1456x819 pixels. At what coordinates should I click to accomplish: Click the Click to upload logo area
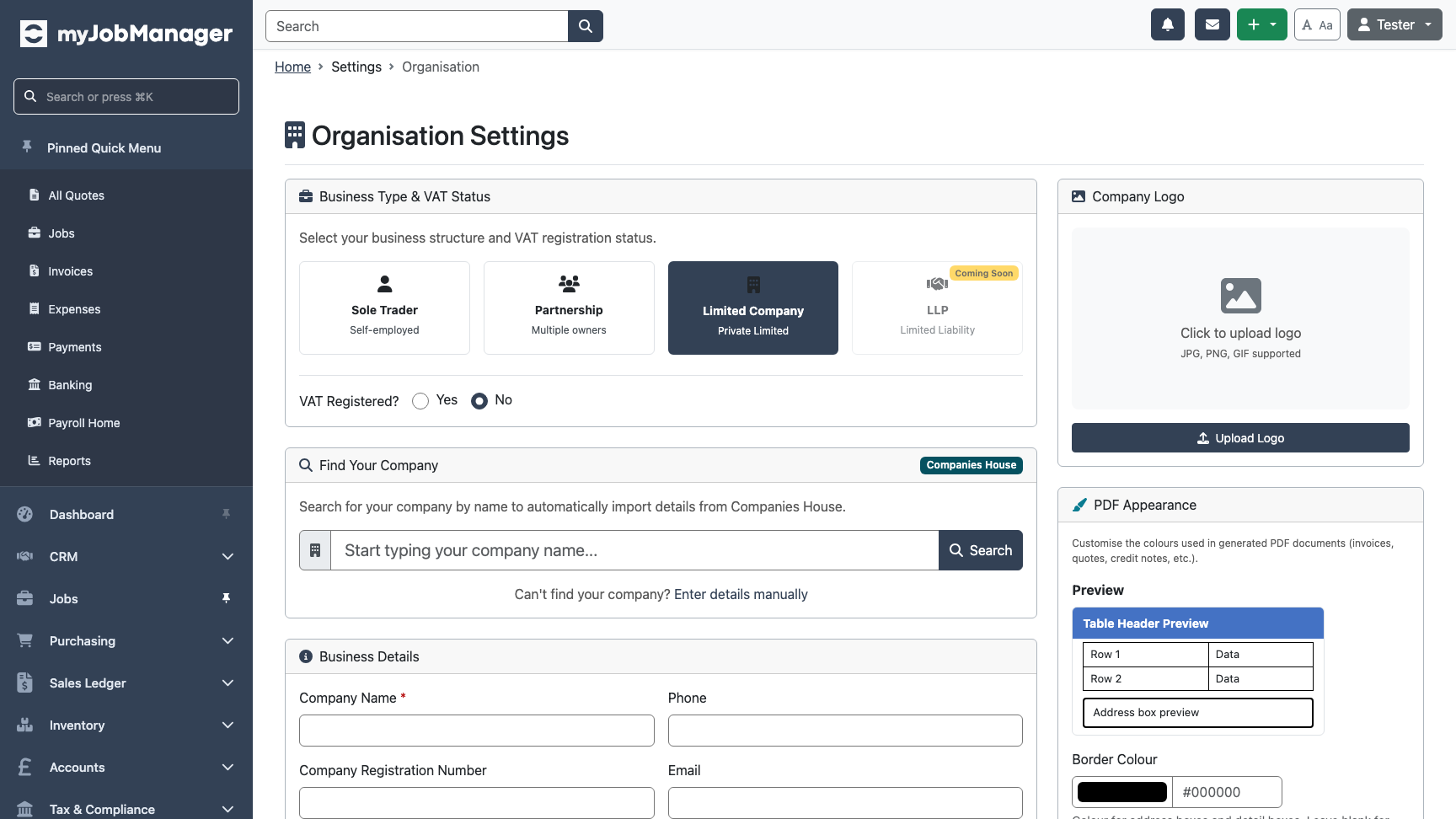1240,318
